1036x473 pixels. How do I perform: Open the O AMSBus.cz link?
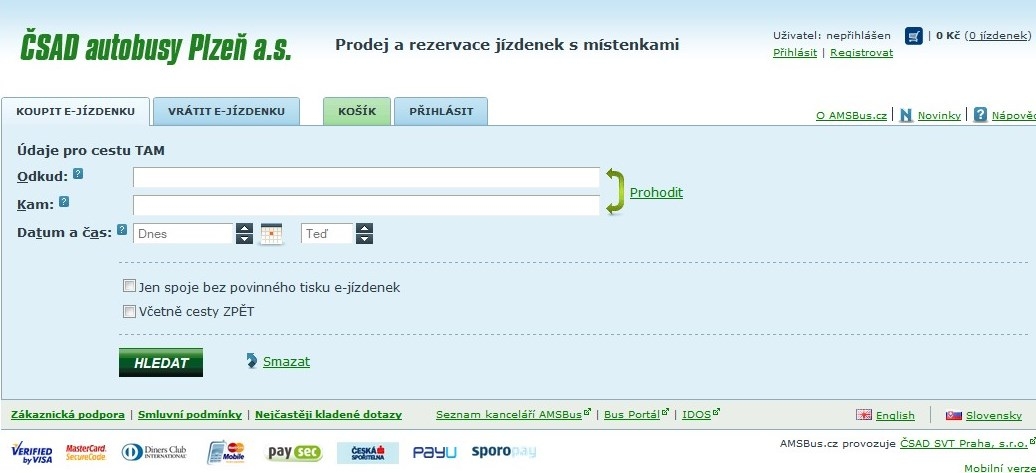(x=851, y=116)
